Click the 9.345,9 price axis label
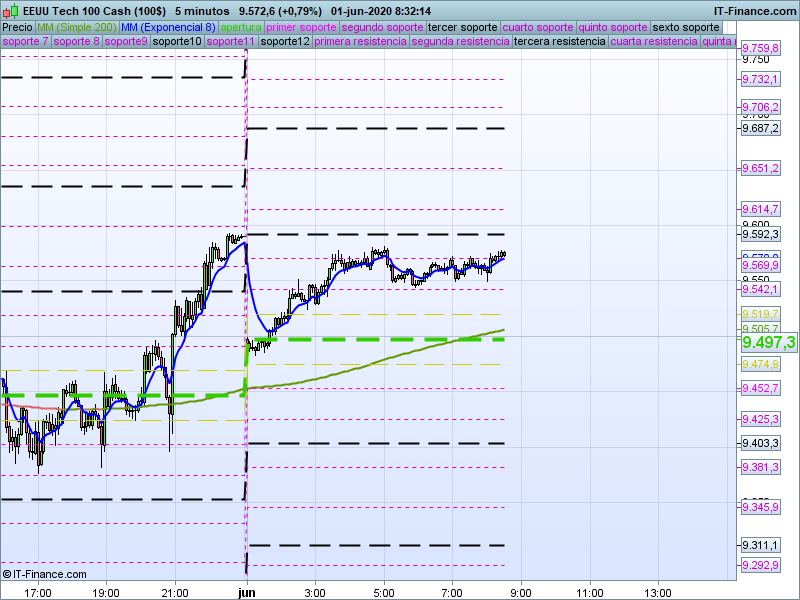 (x=760, y=507)
